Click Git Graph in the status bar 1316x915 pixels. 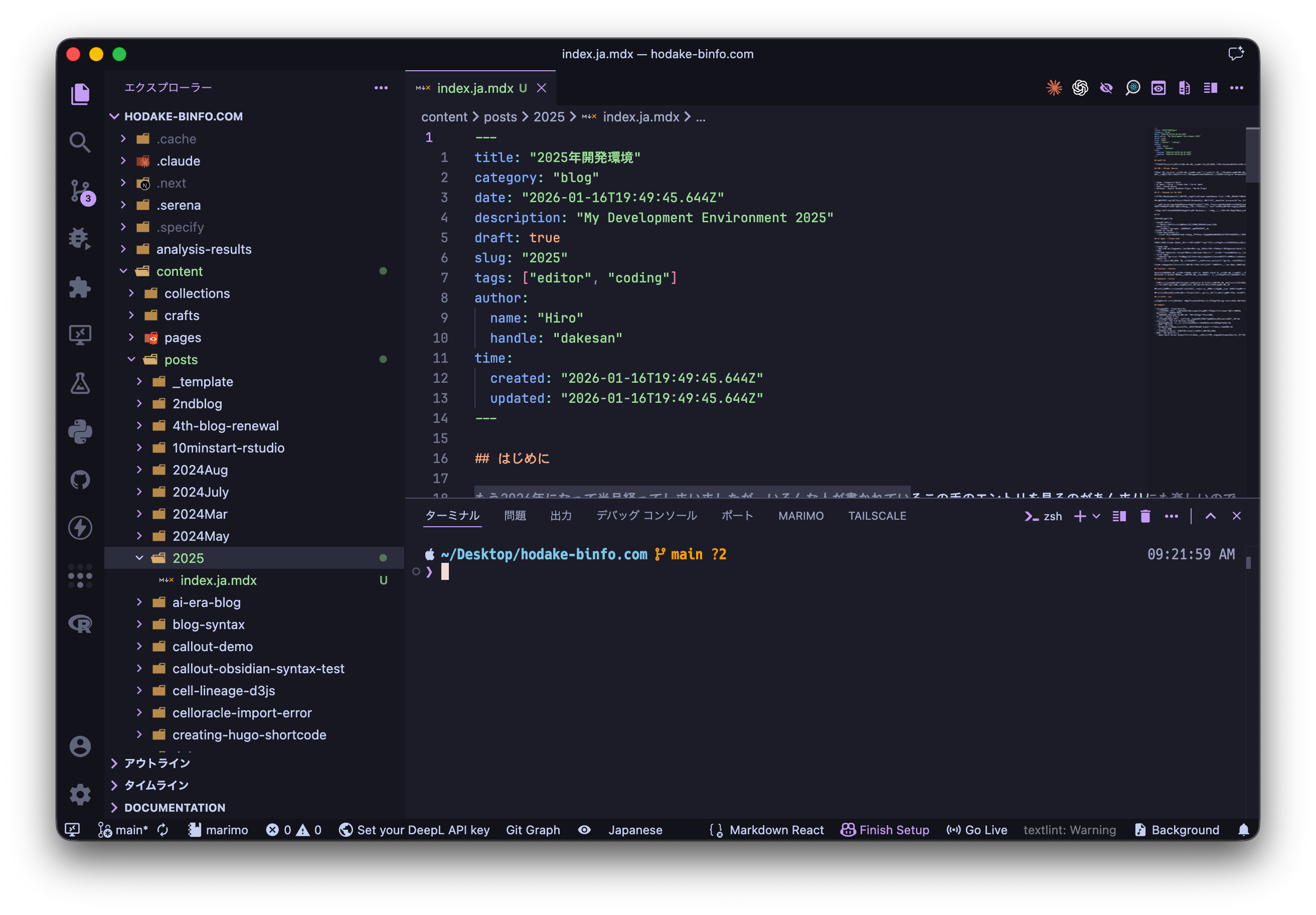(533, 830)
